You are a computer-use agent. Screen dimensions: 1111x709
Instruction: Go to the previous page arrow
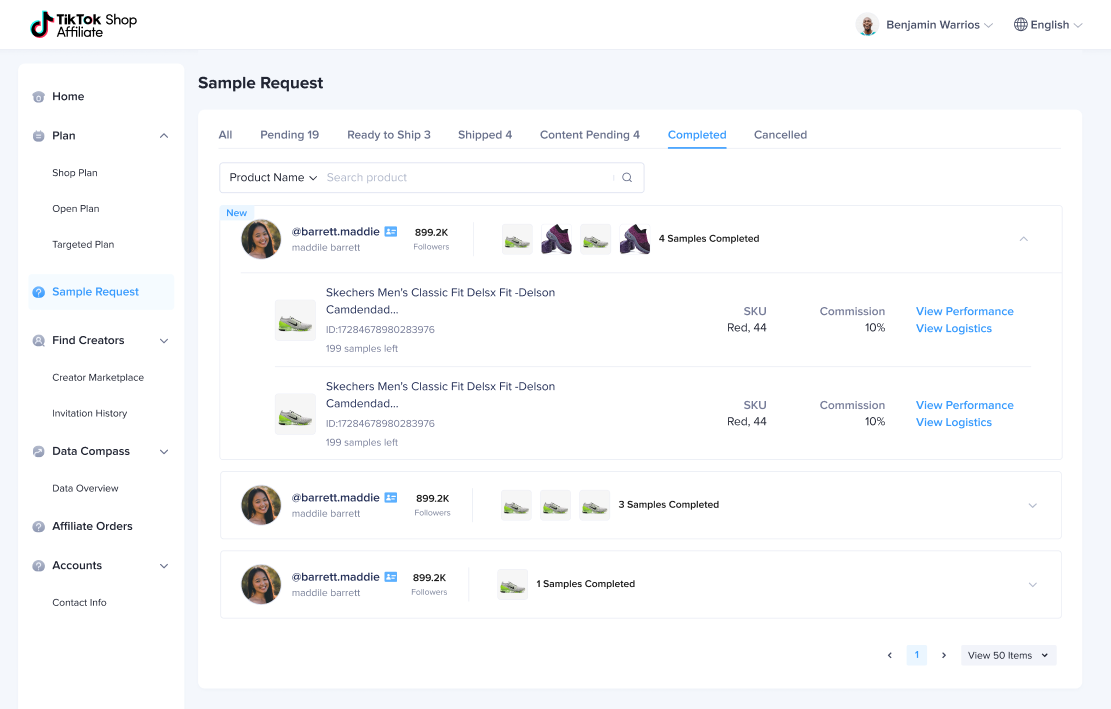(890, 656)
